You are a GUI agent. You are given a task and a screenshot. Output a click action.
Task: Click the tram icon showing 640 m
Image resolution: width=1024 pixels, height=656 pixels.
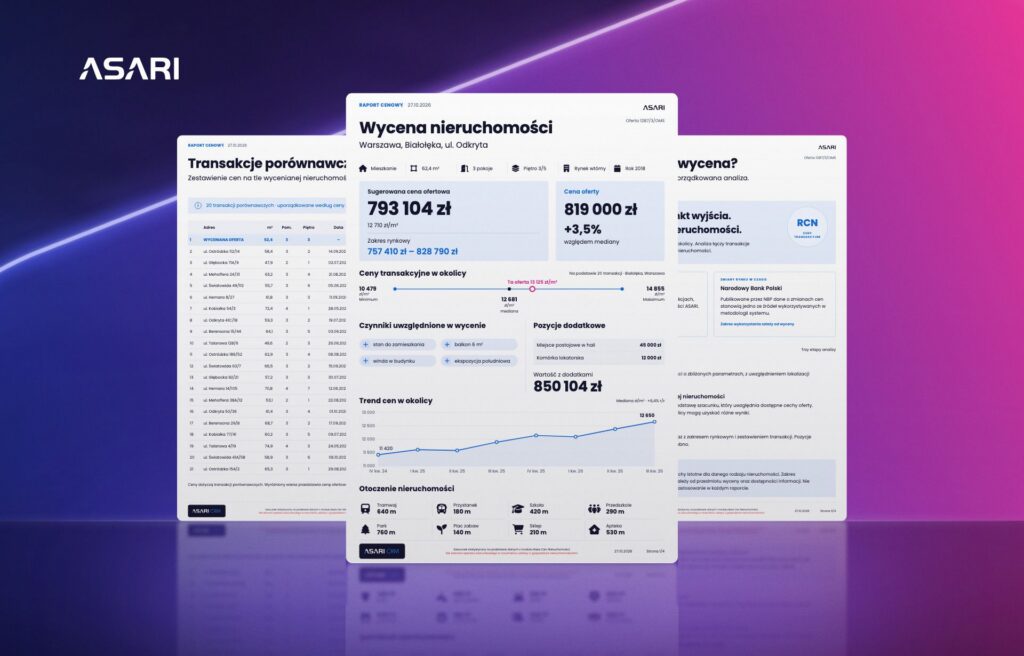(x=366, y=508)
